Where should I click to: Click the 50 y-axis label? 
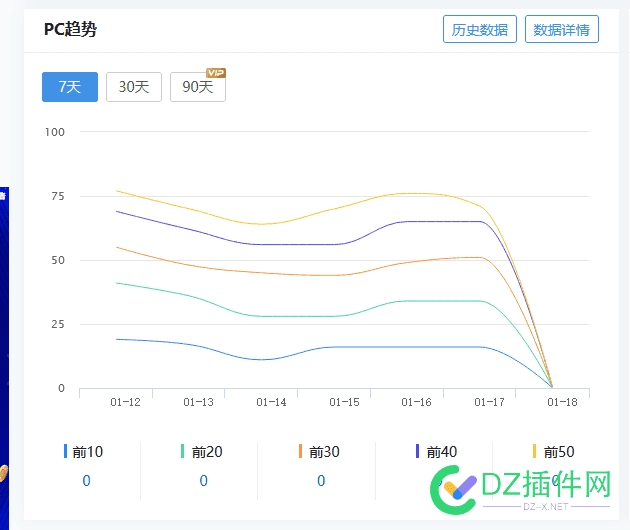(58, 260)
